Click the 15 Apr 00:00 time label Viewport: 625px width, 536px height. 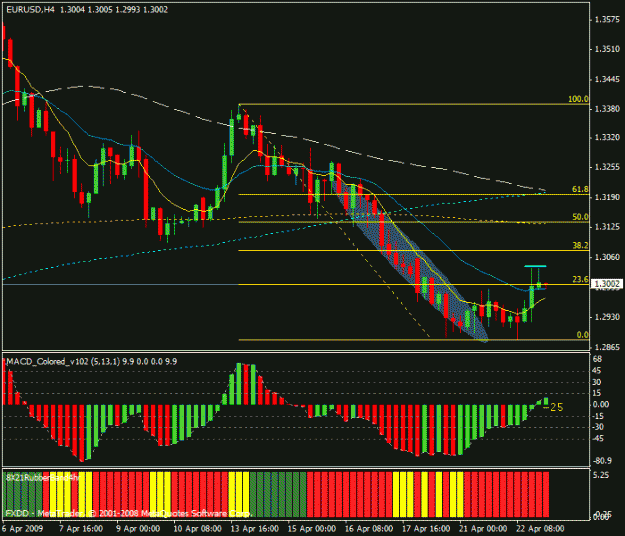[x=311, y=528]
